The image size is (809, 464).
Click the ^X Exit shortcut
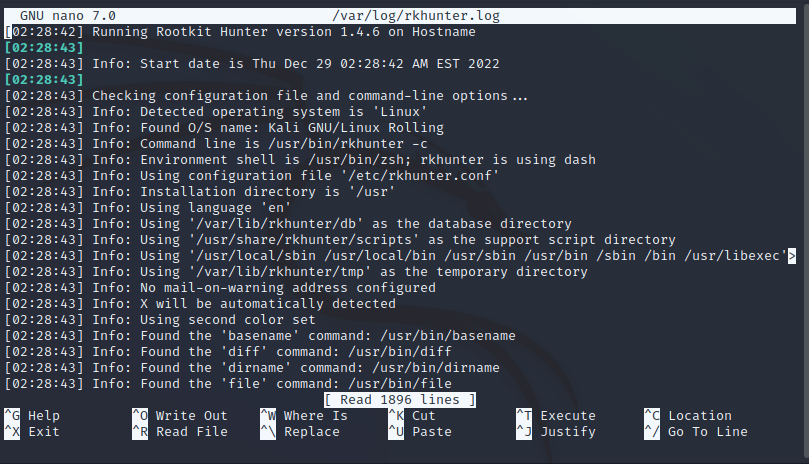click(33, 432)
